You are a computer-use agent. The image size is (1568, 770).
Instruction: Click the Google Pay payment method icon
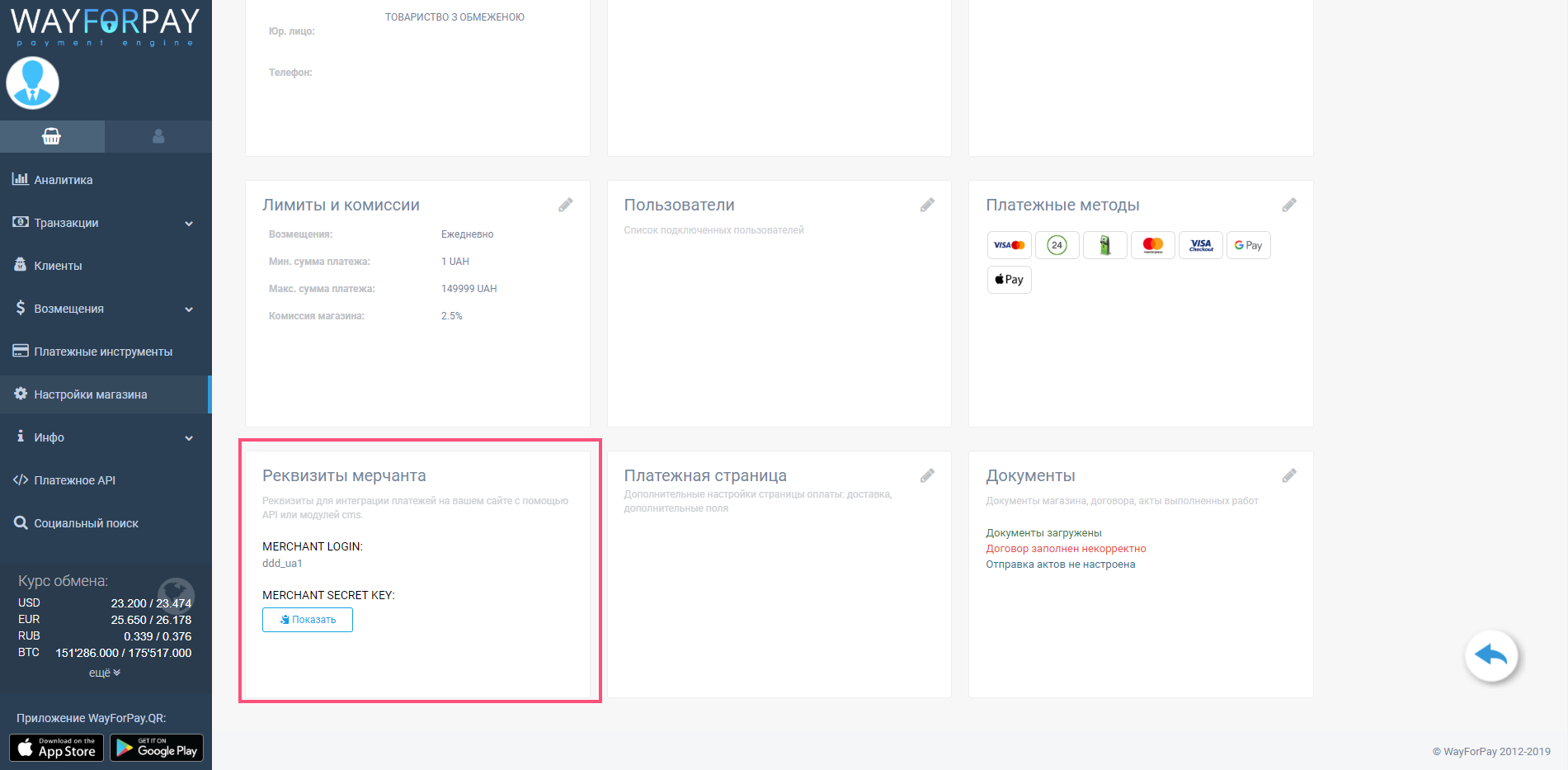coord(1248,245)
